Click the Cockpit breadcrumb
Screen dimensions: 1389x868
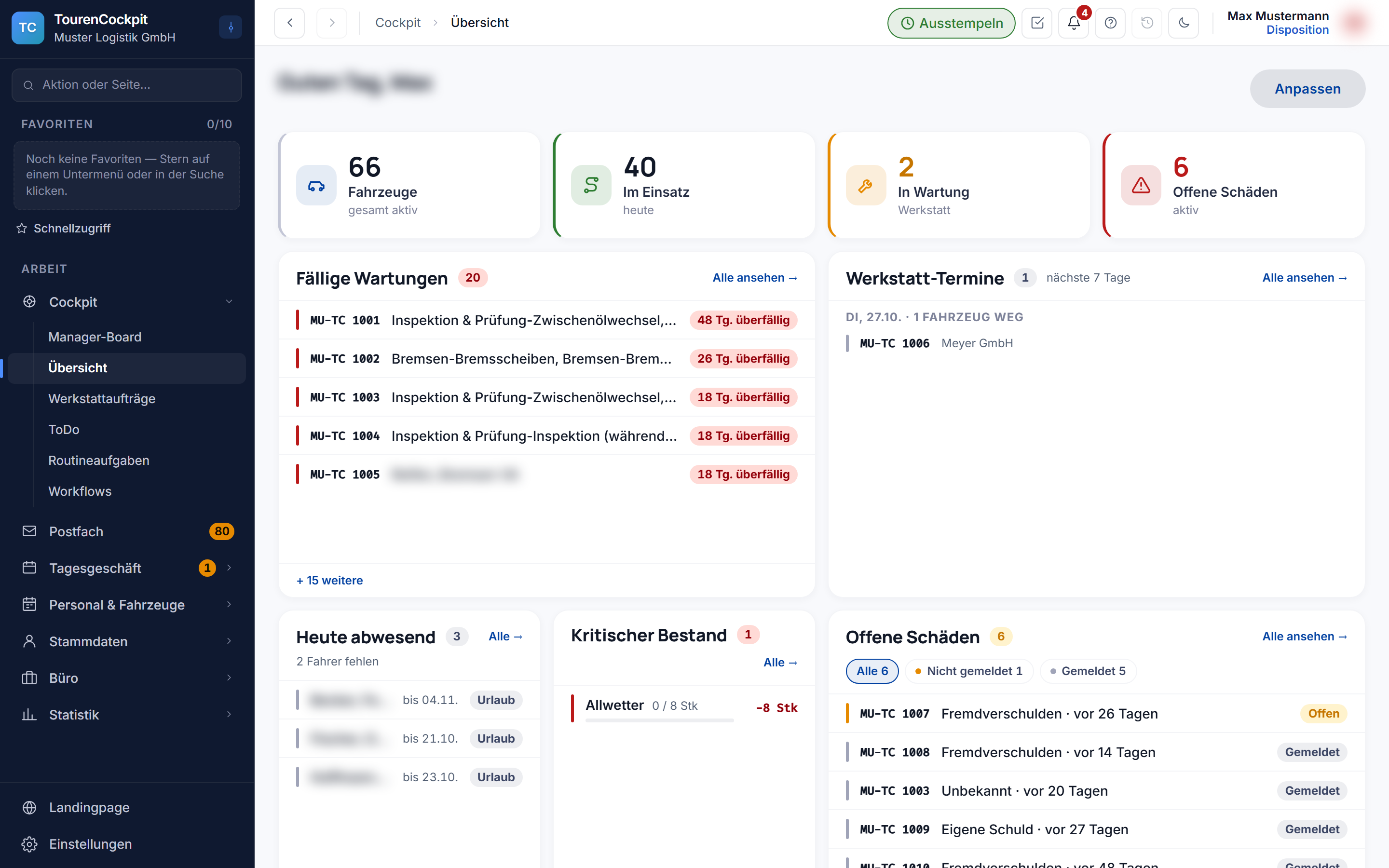tap(398, 23)
